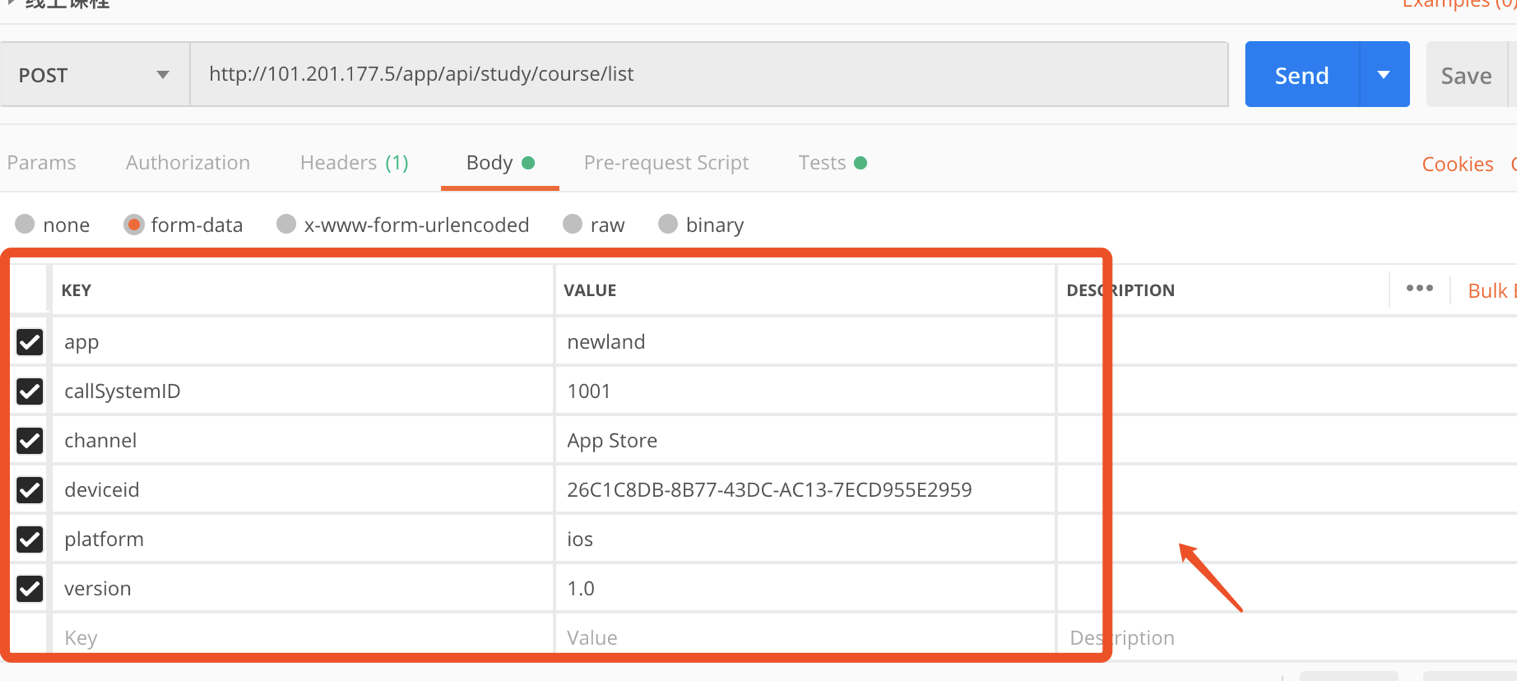The width and height of the screenshot is (1517, 681).
Task: Click the empty new Value field
Action: pos(805,637)
